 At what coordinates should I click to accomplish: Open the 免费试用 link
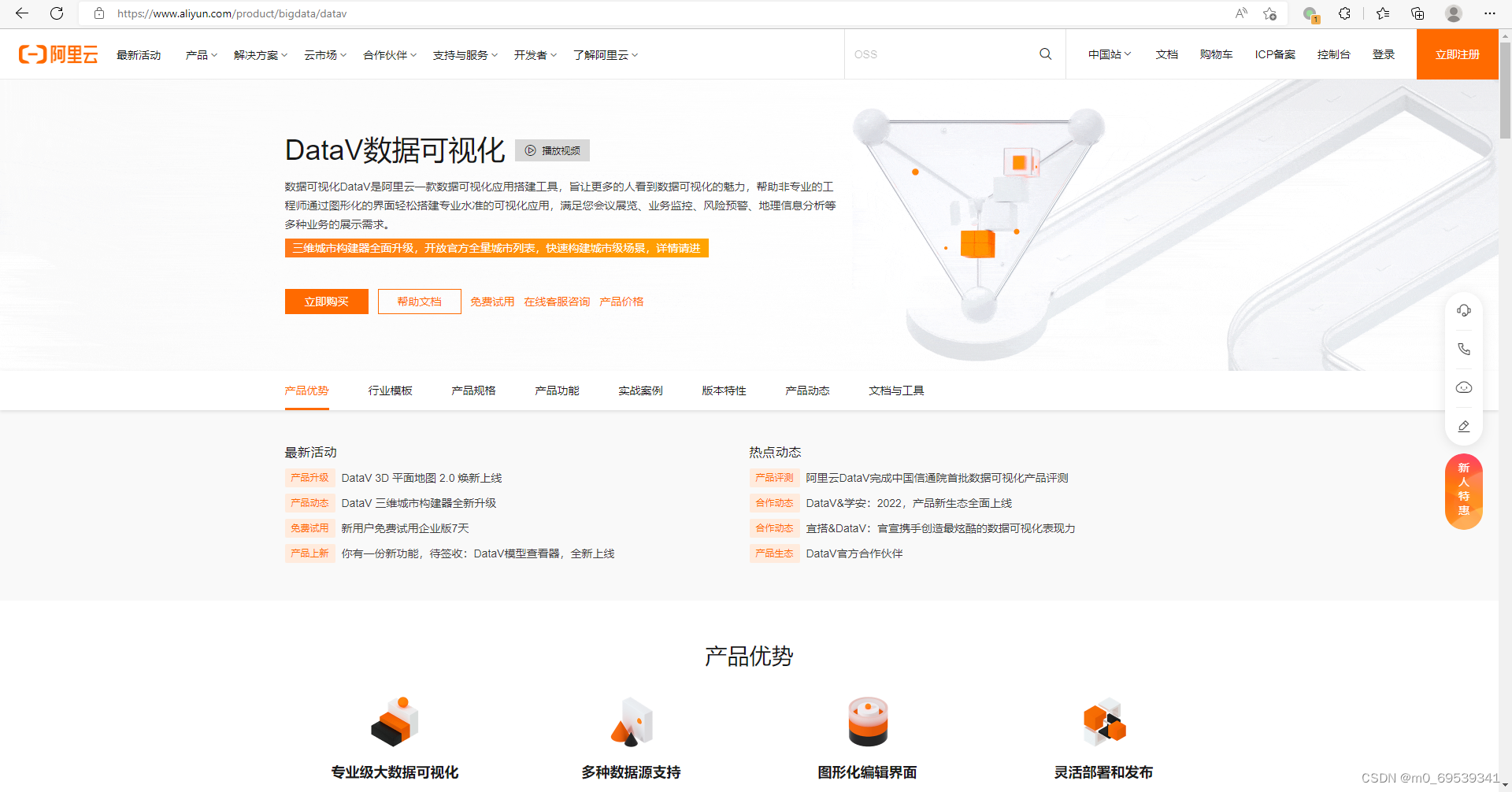pos(492,302)
